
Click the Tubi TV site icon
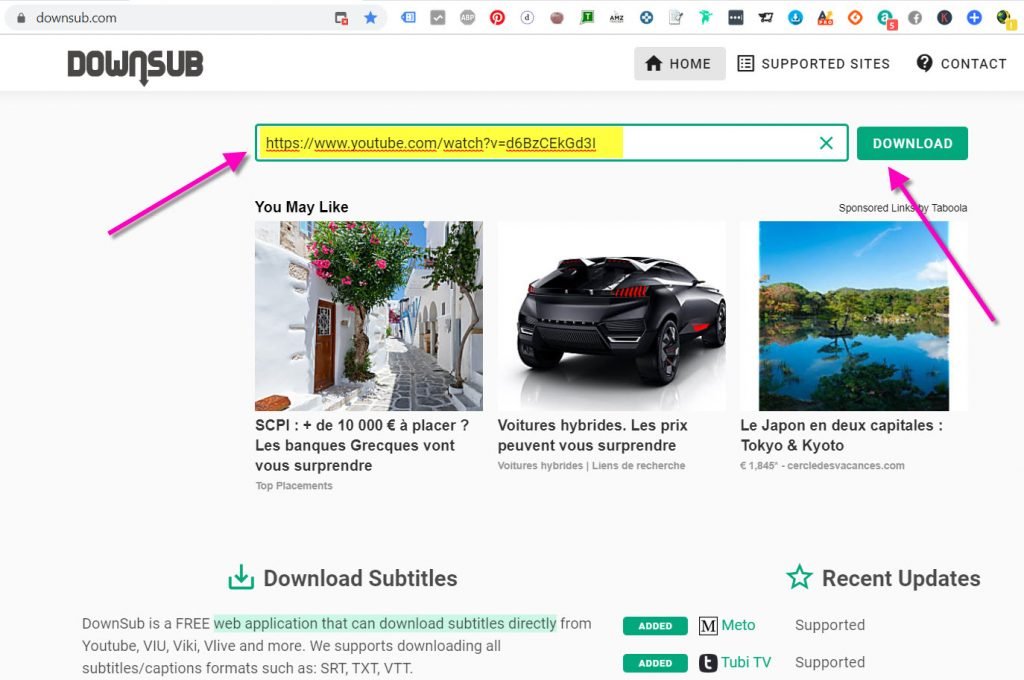coord(708,663)
